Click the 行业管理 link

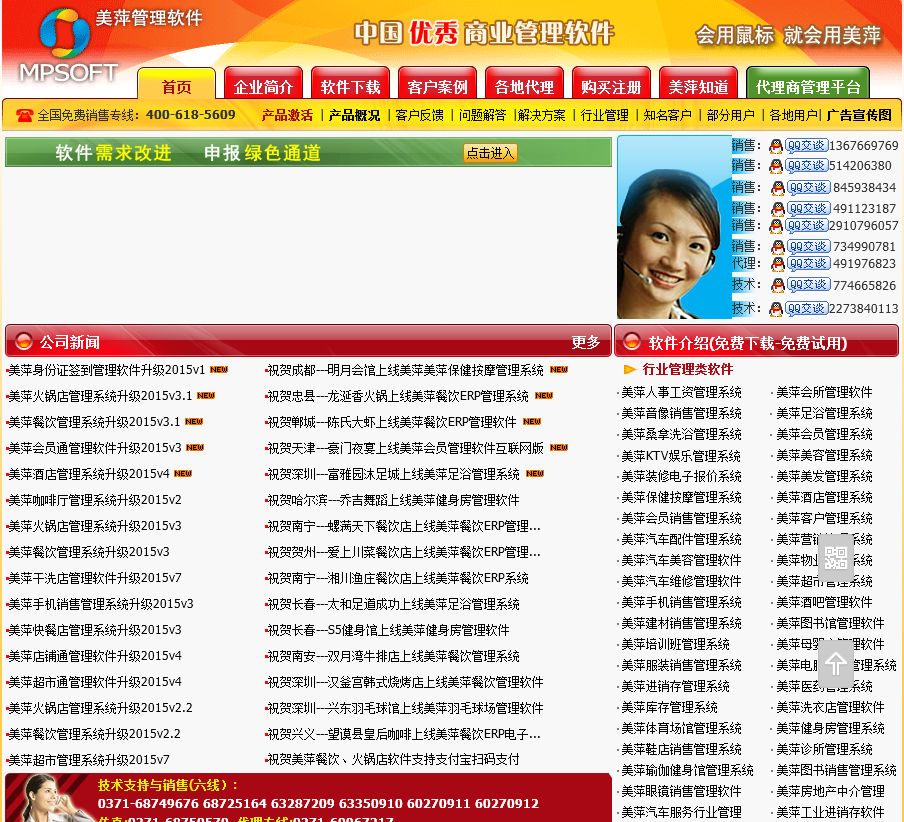[604, 115]
